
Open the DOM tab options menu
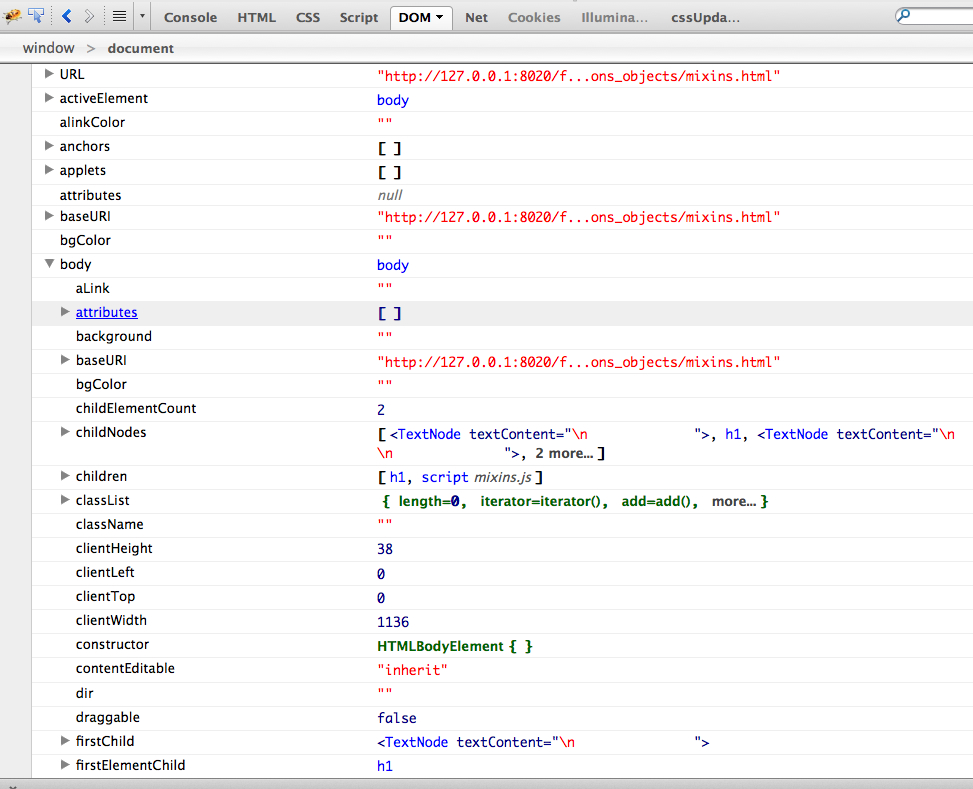coord(440,17)
